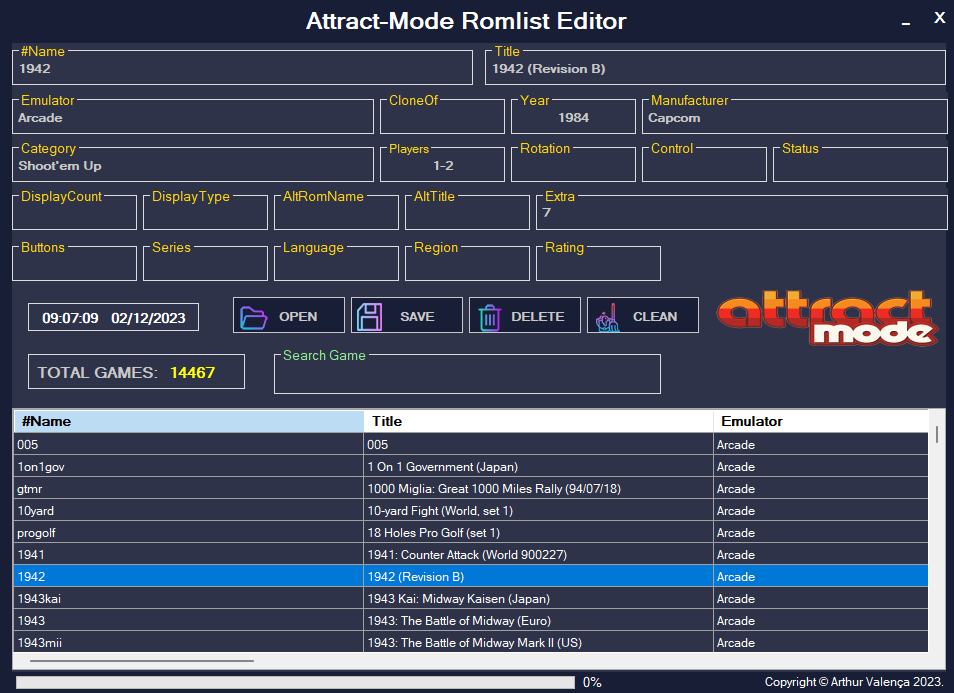Click the DELETE button label
The width and height of the screenshot is (954, 693).
pos(538,316)
